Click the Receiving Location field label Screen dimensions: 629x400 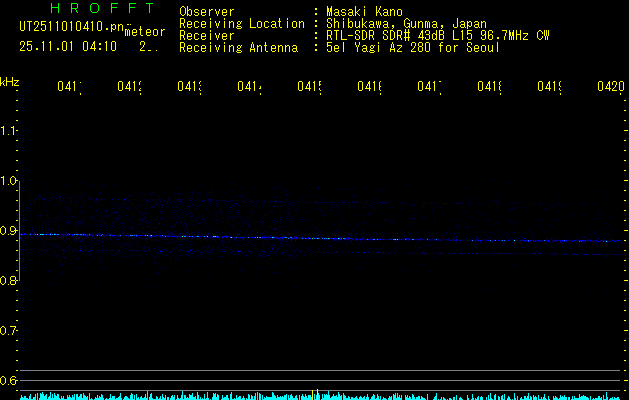click(x=241, y=23)
